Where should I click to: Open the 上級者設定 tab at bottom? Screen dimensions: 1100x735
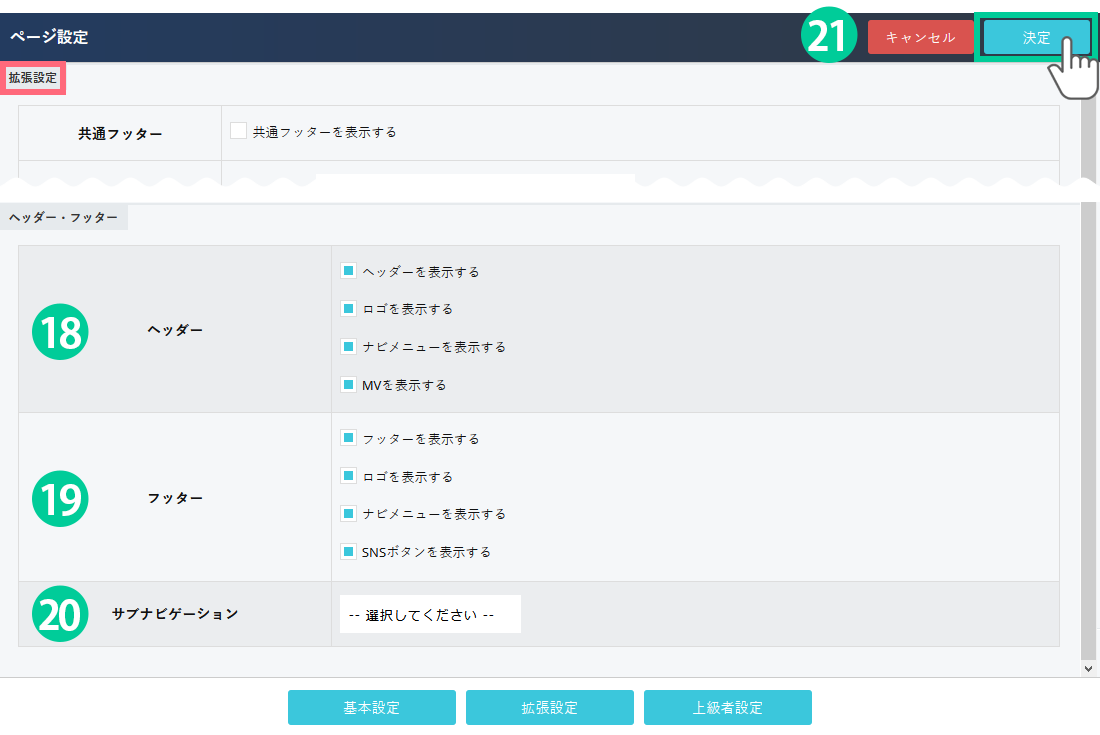pyautogui.click(x=727, y=707)
